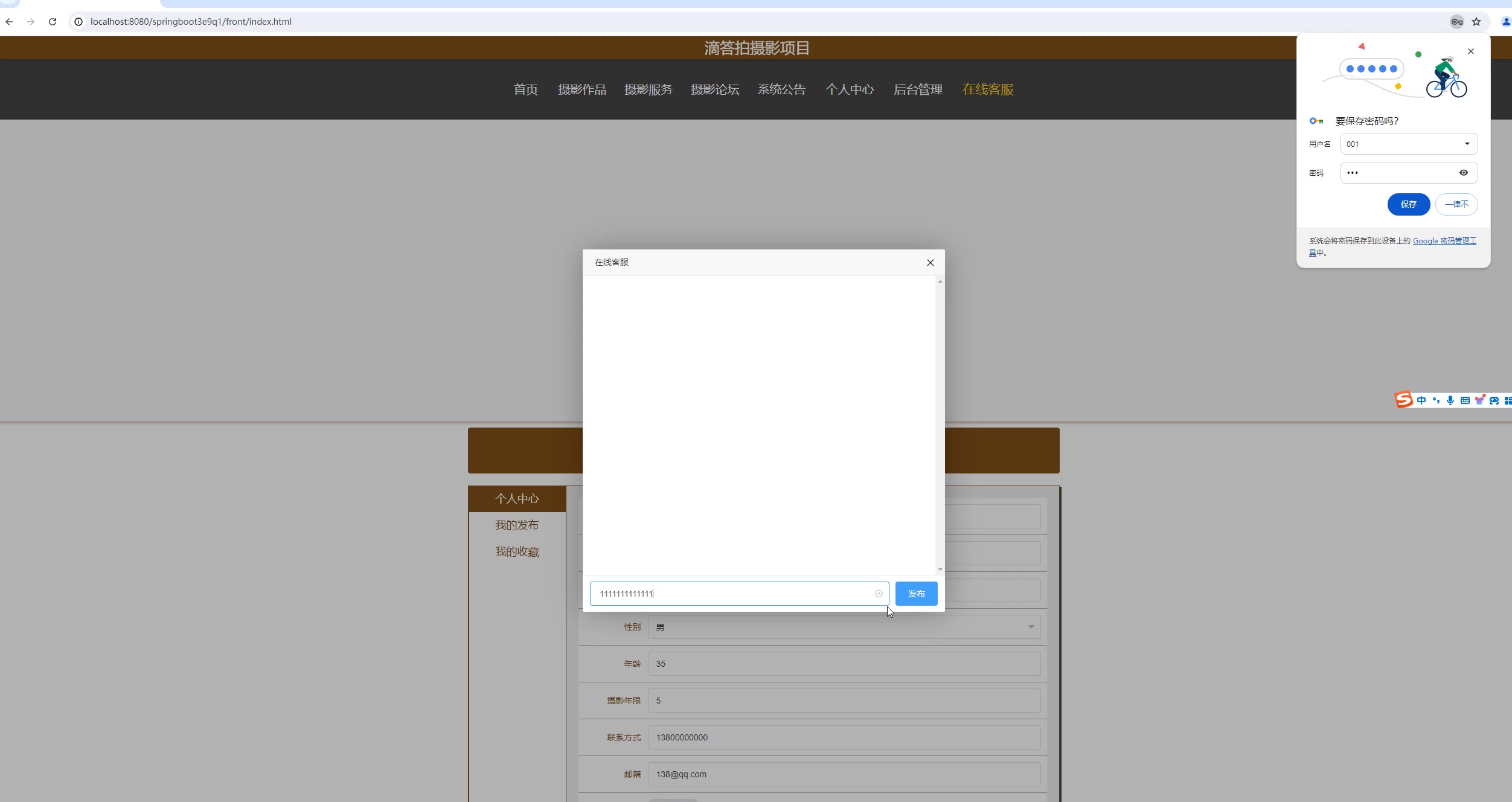The width and height of the screenshot is (1512, 802).
Task: Click the Sogou skin shirt icon
Action: 1479,400
